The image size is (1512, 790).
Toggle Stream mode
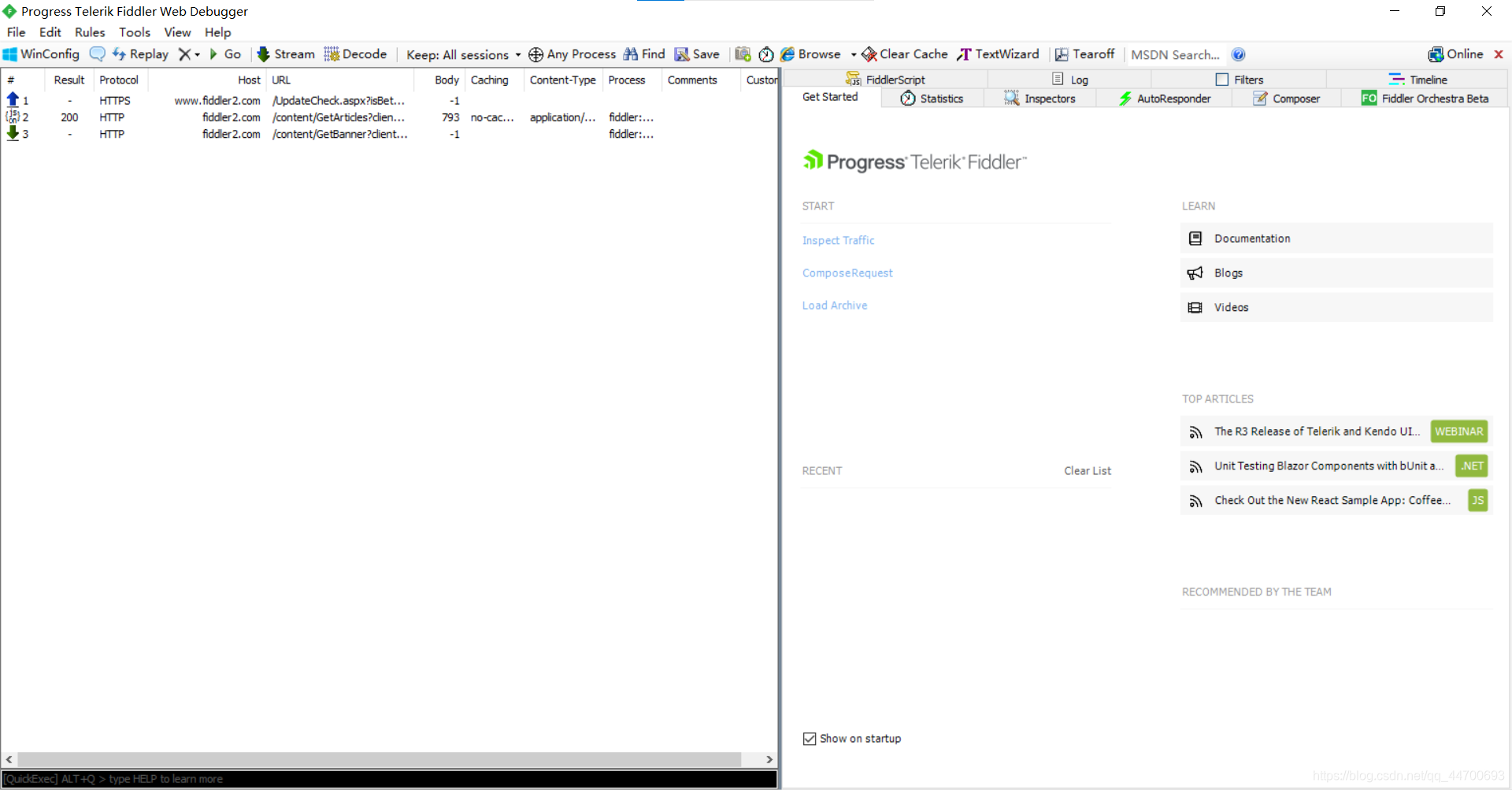point(286,54)
